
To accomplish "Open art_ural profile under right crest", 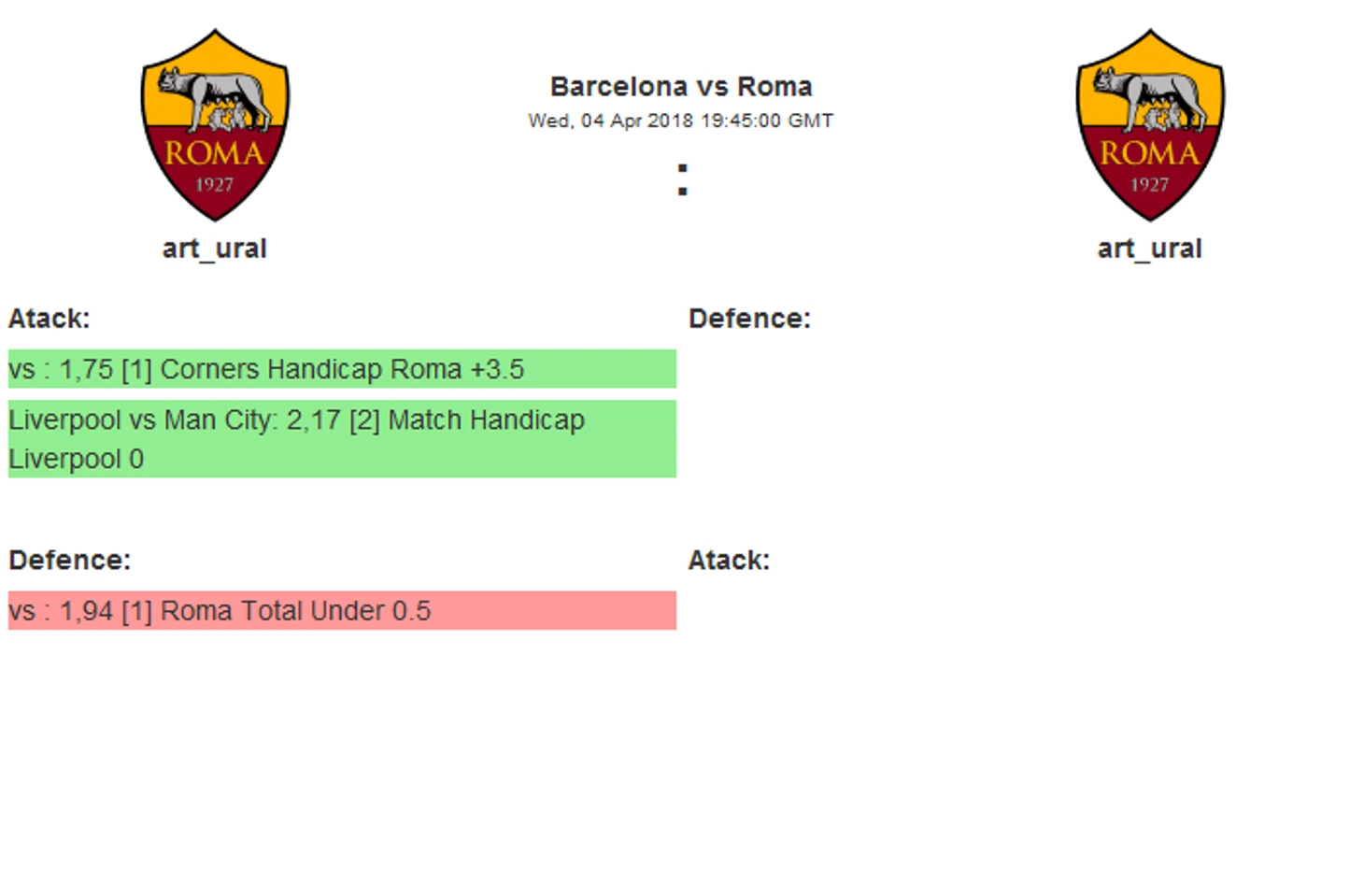I will (x=1150, y=249).
